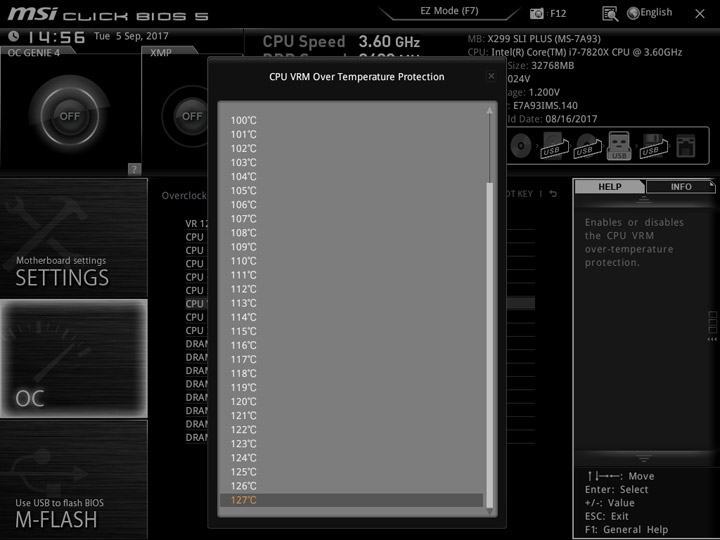
Task: Select the 111°C option
Action: 351,275
